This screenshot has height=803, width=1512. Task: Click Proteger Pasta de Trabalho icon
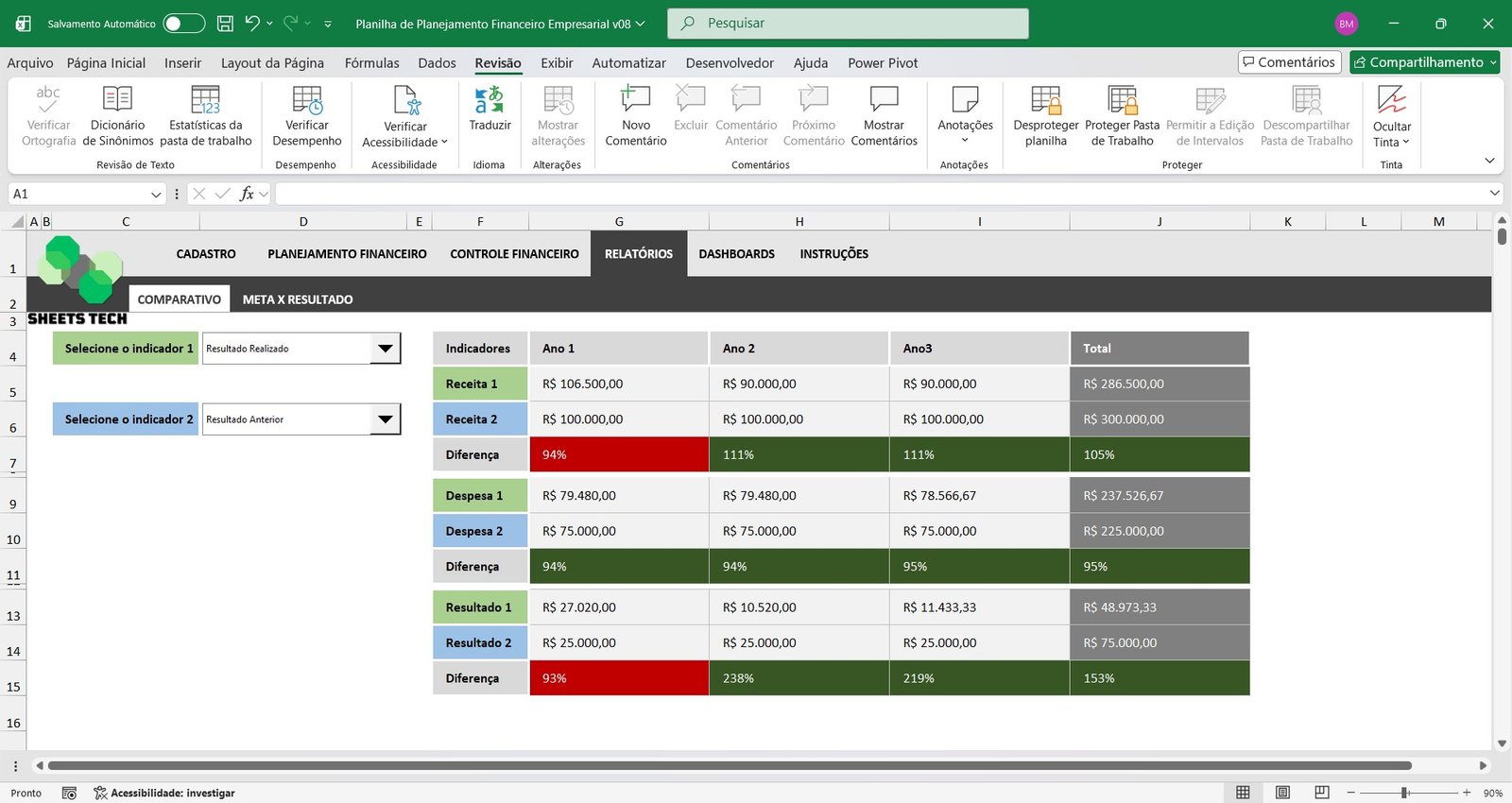[1122, 100]
